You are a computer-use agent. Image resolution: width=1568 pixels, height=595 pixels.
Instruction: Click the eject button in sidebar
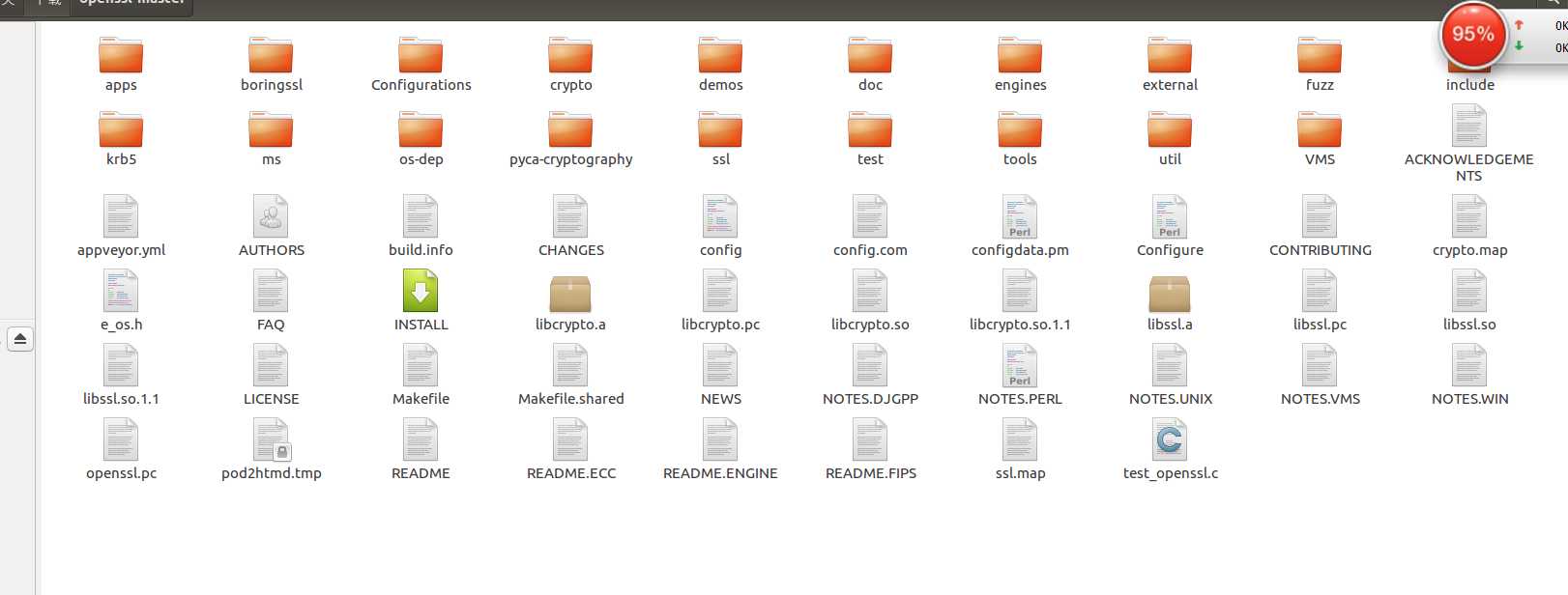[x=20, y=339]
